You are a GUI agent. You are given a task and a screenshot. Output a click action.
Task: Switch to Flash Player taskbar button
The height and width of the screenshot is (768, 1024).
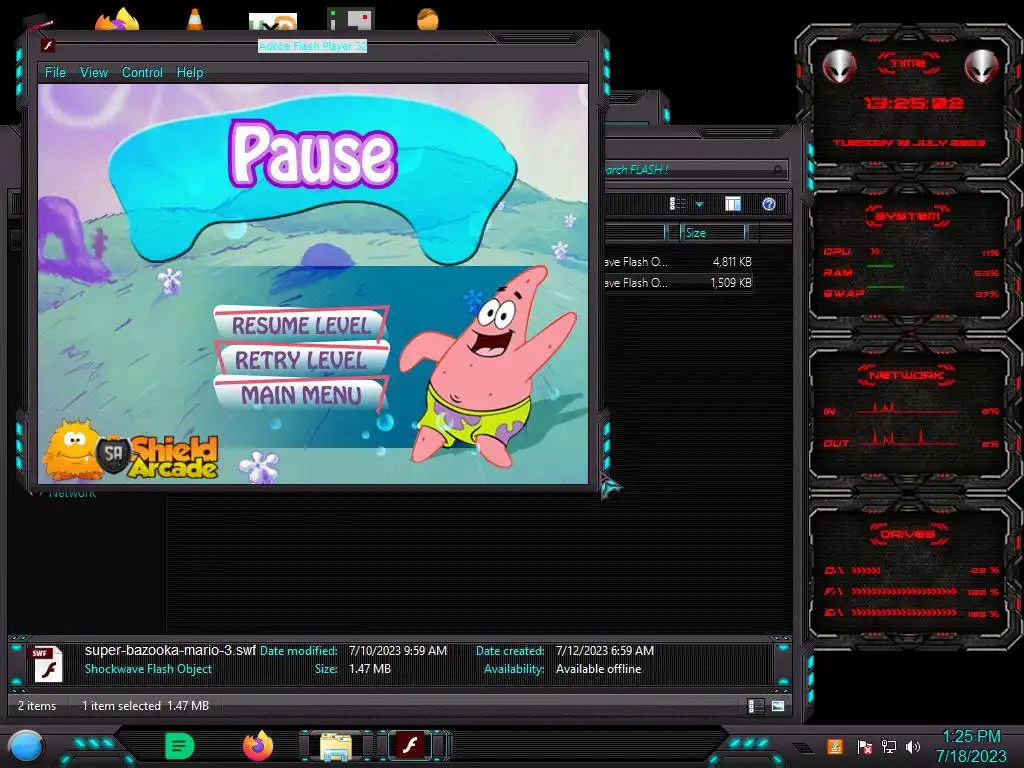click(x=411, y=746)
